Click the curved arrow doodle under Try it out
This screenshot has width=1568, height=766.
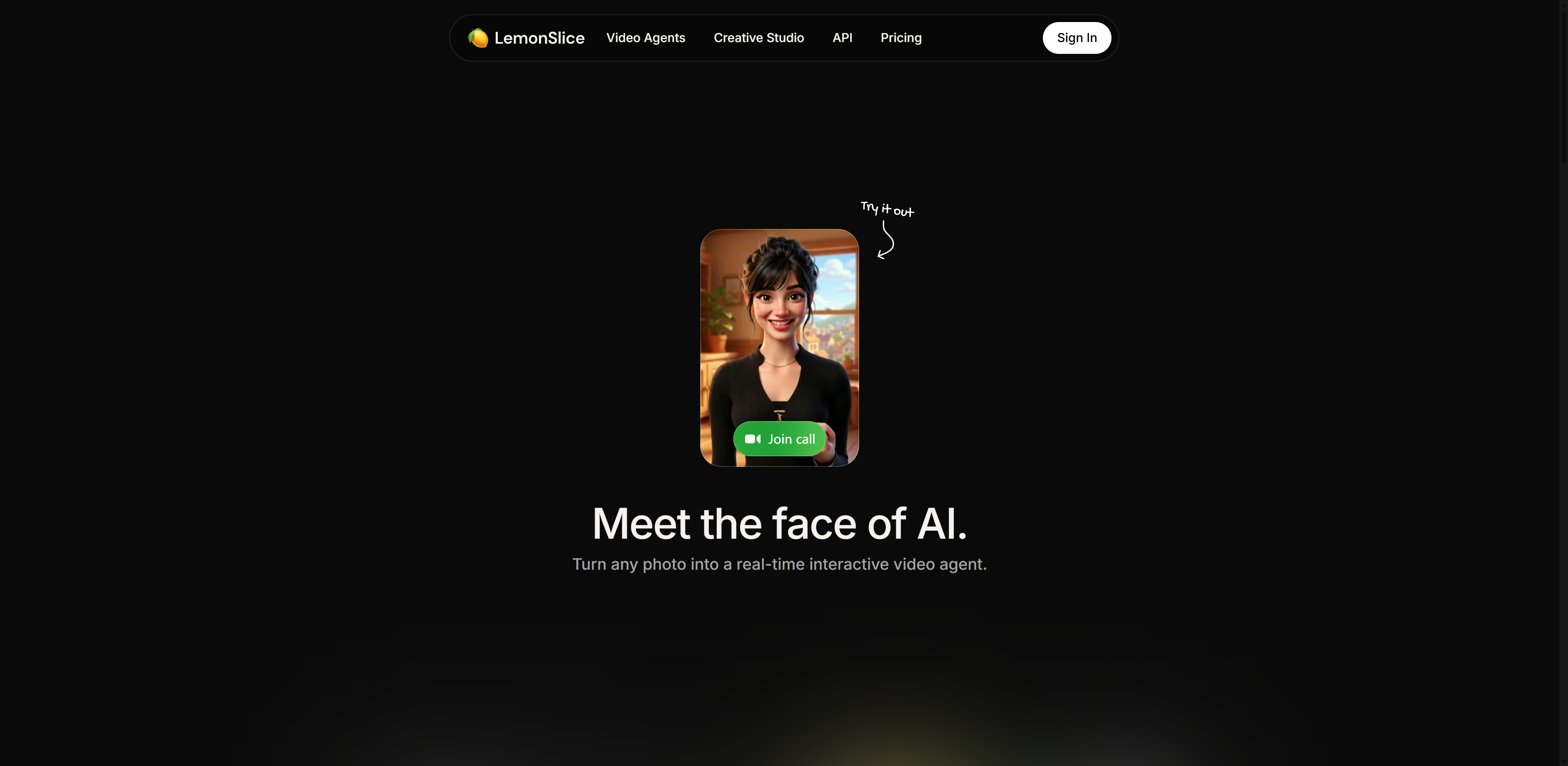click(x=886, y=240)
